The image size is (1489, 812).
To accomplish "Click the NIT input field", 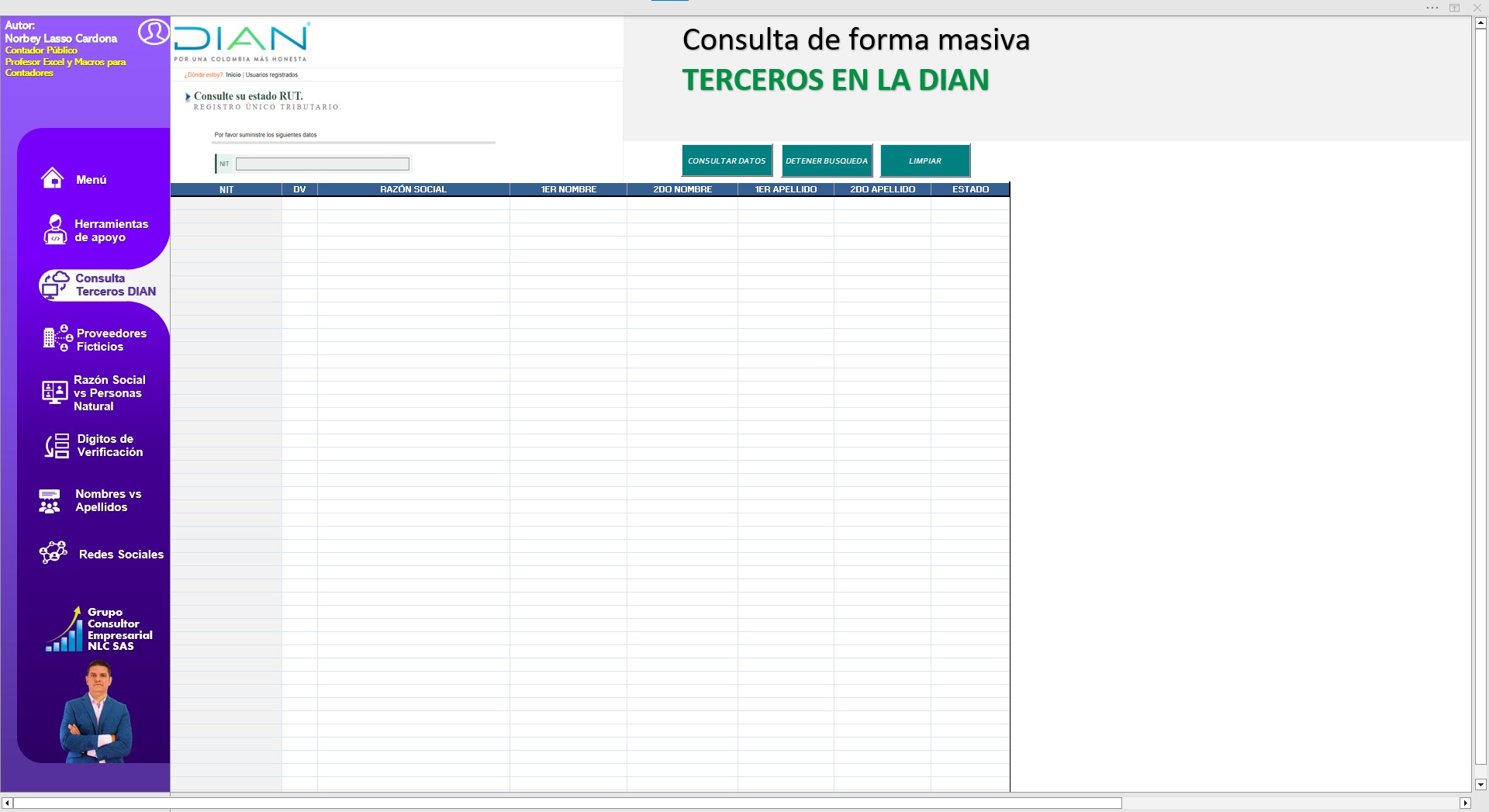I will 323,164.
